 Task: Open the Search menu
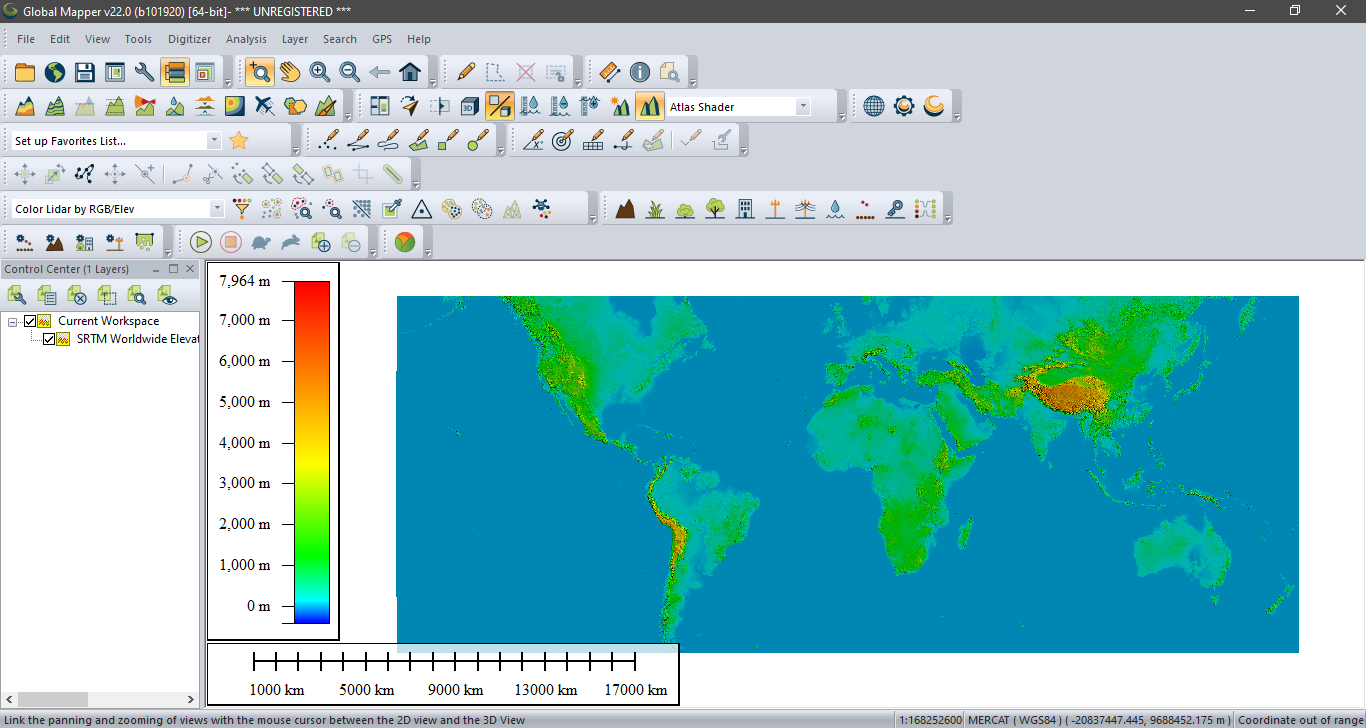(x=340, y=39)
